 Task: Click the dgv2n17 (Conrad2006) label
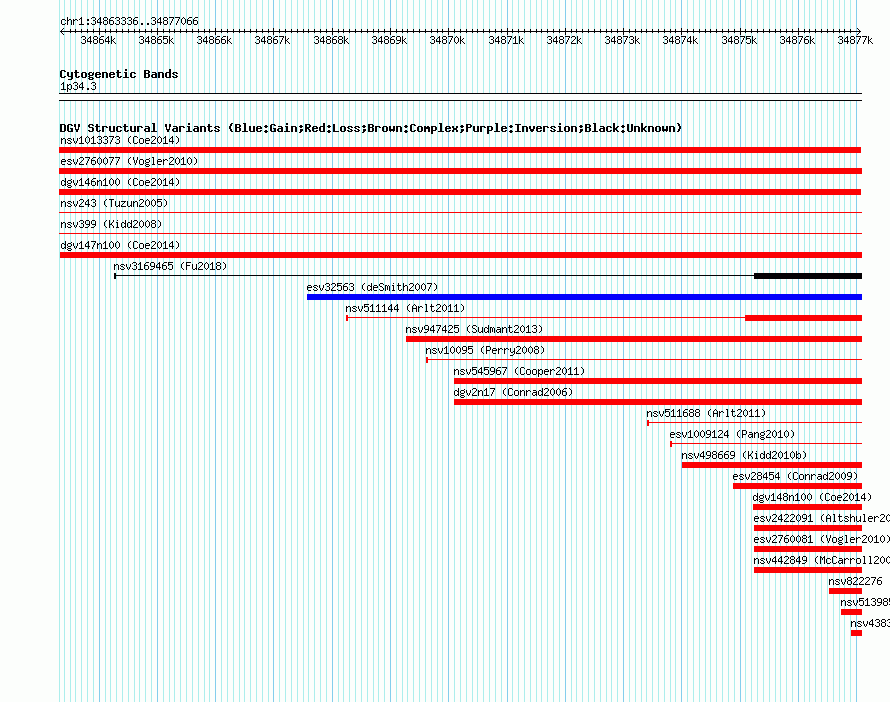coord(513,392)
